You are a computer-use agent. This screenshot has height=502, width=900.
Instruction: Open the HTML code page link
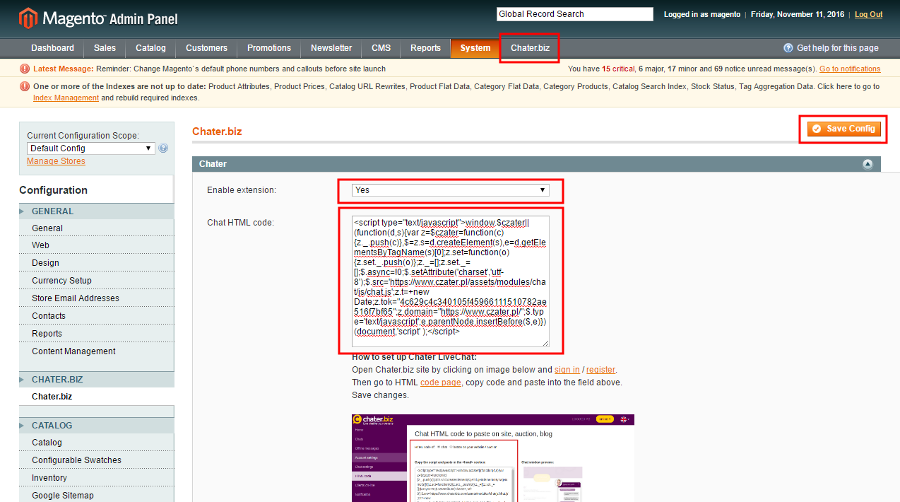(440, 383)
